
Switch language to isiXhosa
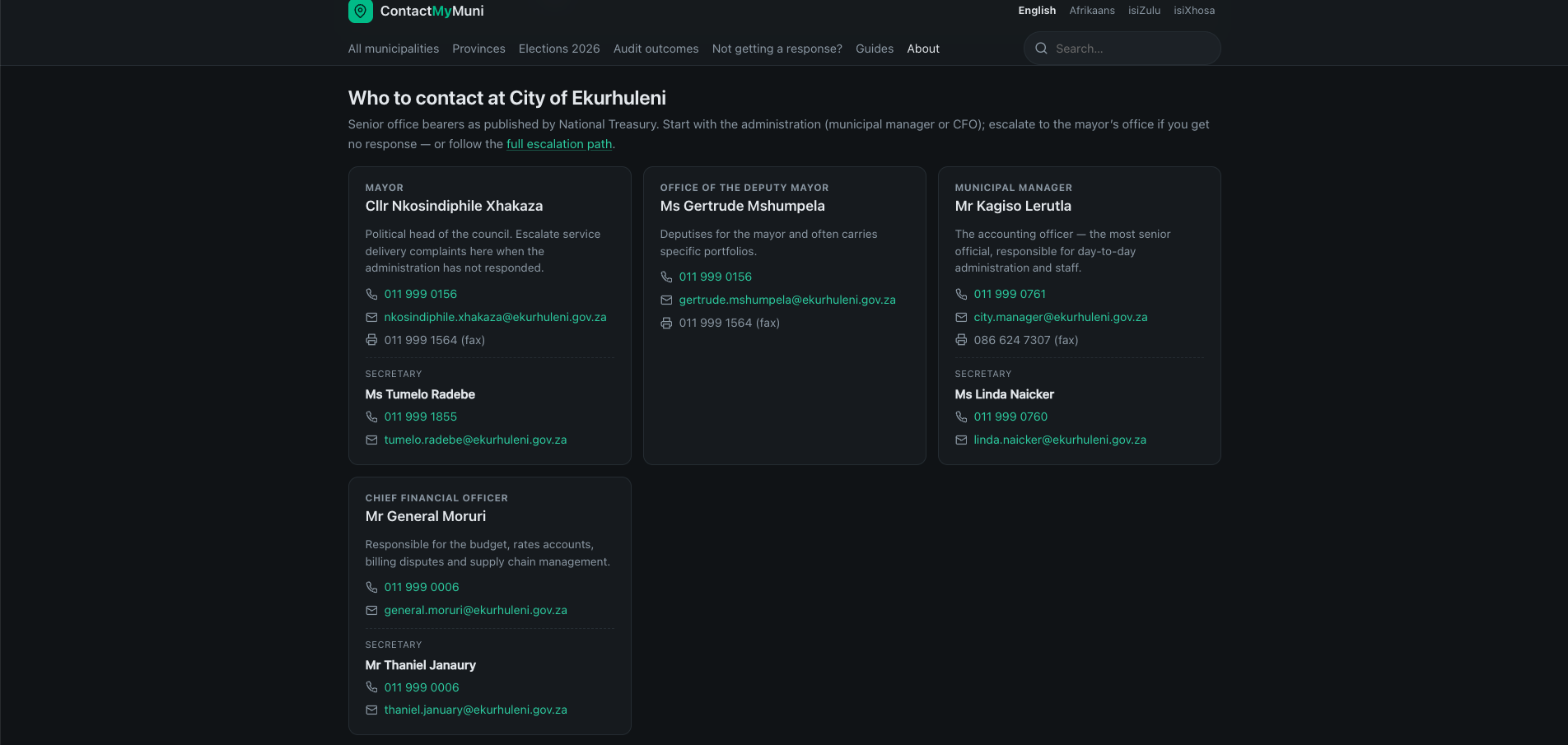(x=1194, y=11)
